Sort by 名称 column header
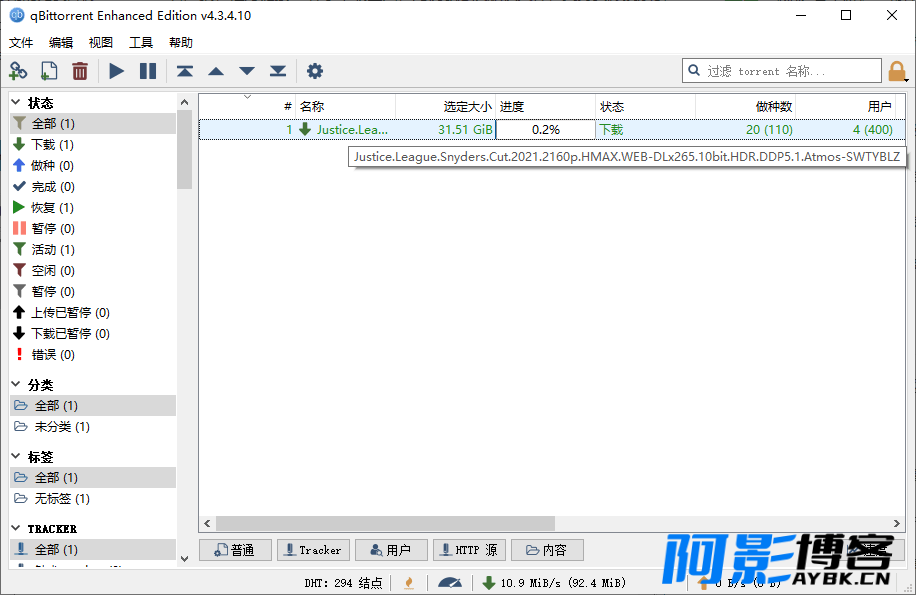Image resolution: width=916 pixels, height=595 pixels. click(345, 106)
